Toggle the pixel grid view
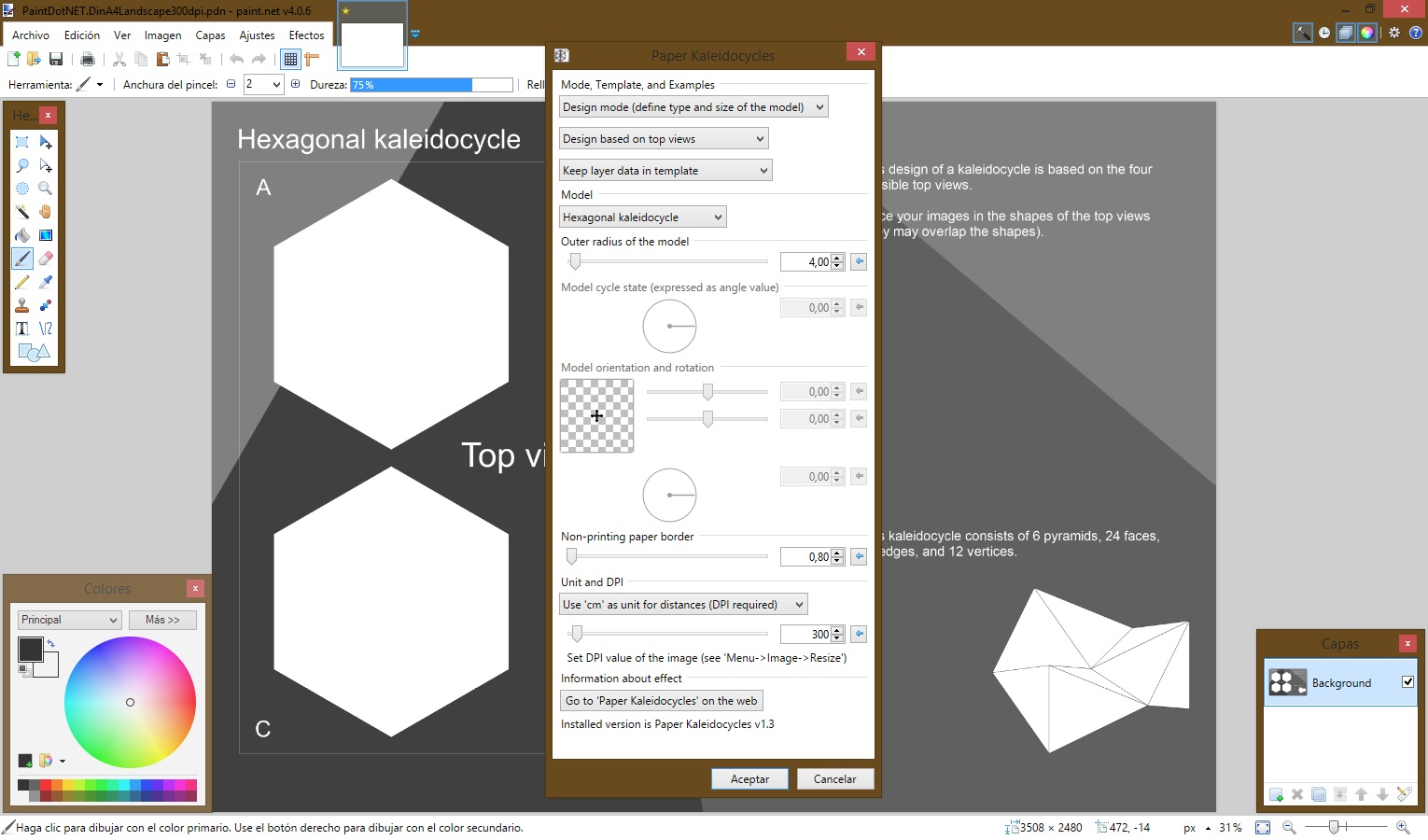This screenshot has height=840, width=1428. click(x=290, y=59)
